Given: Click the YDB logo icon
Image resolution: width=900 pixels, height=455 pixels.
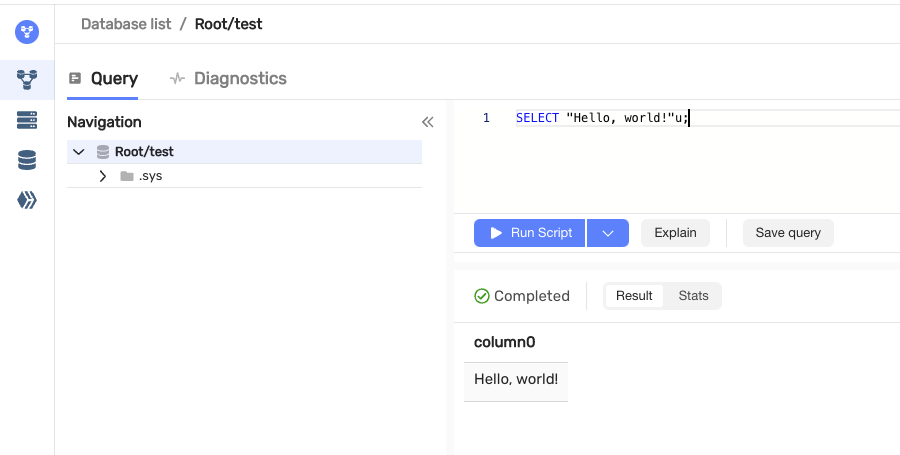Looking at the screenshot, I should click(27, 32).
